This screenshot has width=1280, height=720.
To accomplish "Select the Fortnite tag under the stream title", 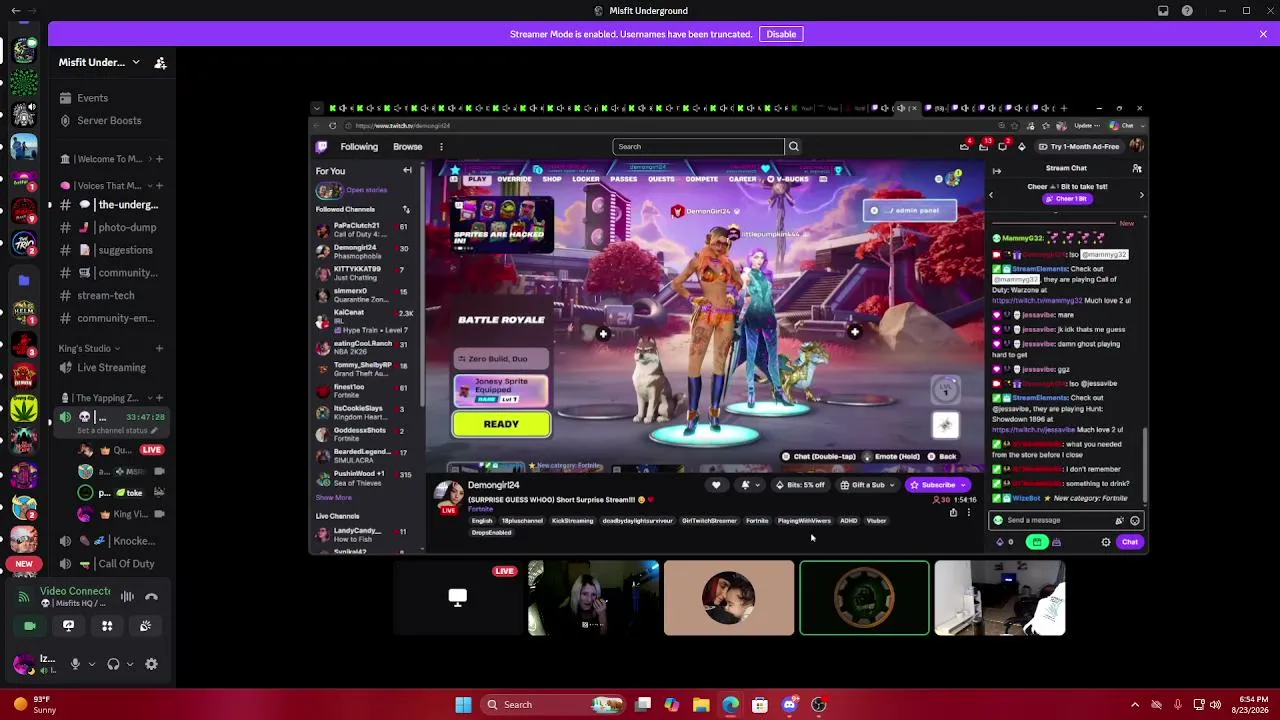I will click(757, 521).
